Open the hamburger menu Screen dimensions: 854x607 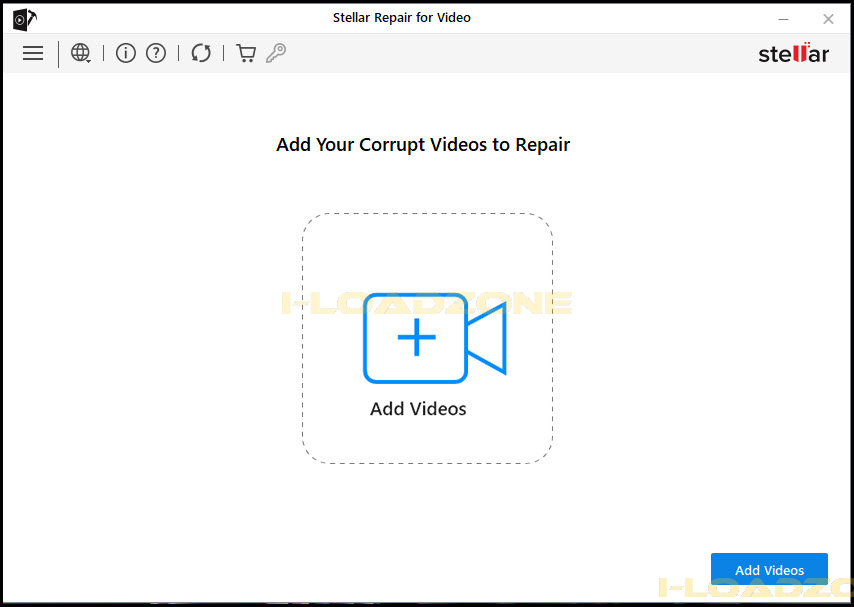[x=33, y=53]
